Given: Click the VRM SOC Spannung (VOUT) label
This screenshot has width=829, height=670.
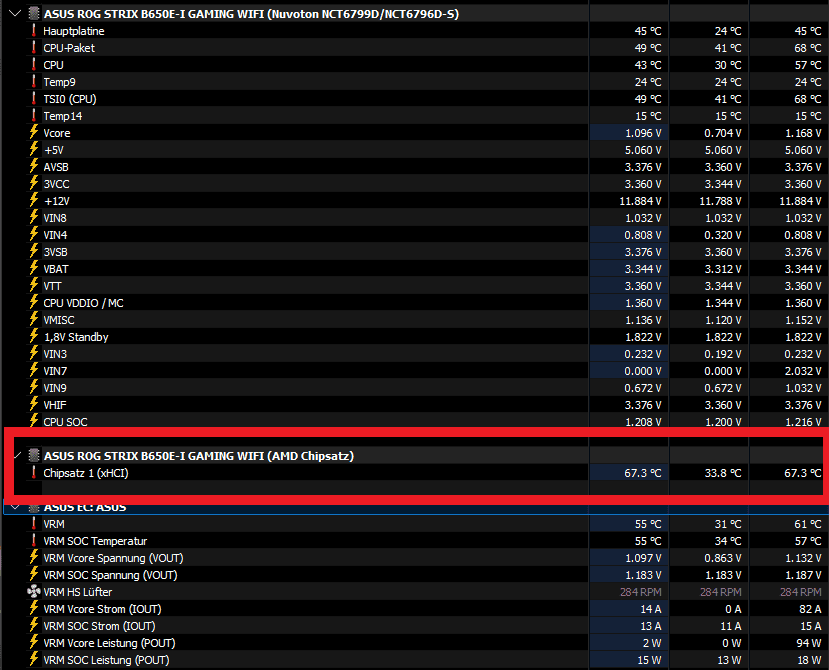Looking at the screenshot, I should pyautogui.click(x=110, y=575).
